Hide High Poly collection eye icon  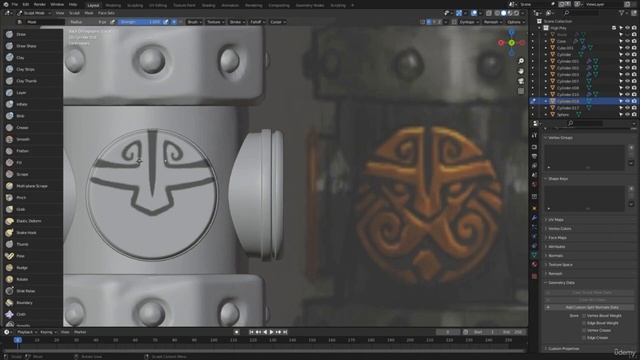point(627,28)
